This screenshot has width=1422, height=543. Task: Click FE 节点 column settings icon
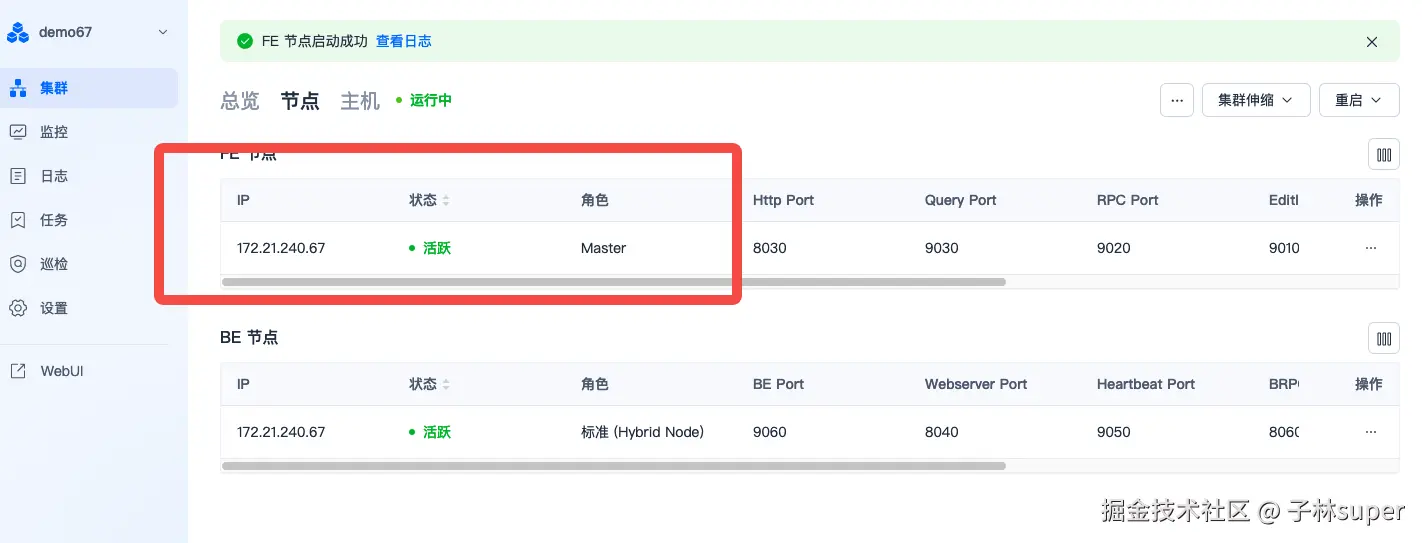coord(1384,155)
